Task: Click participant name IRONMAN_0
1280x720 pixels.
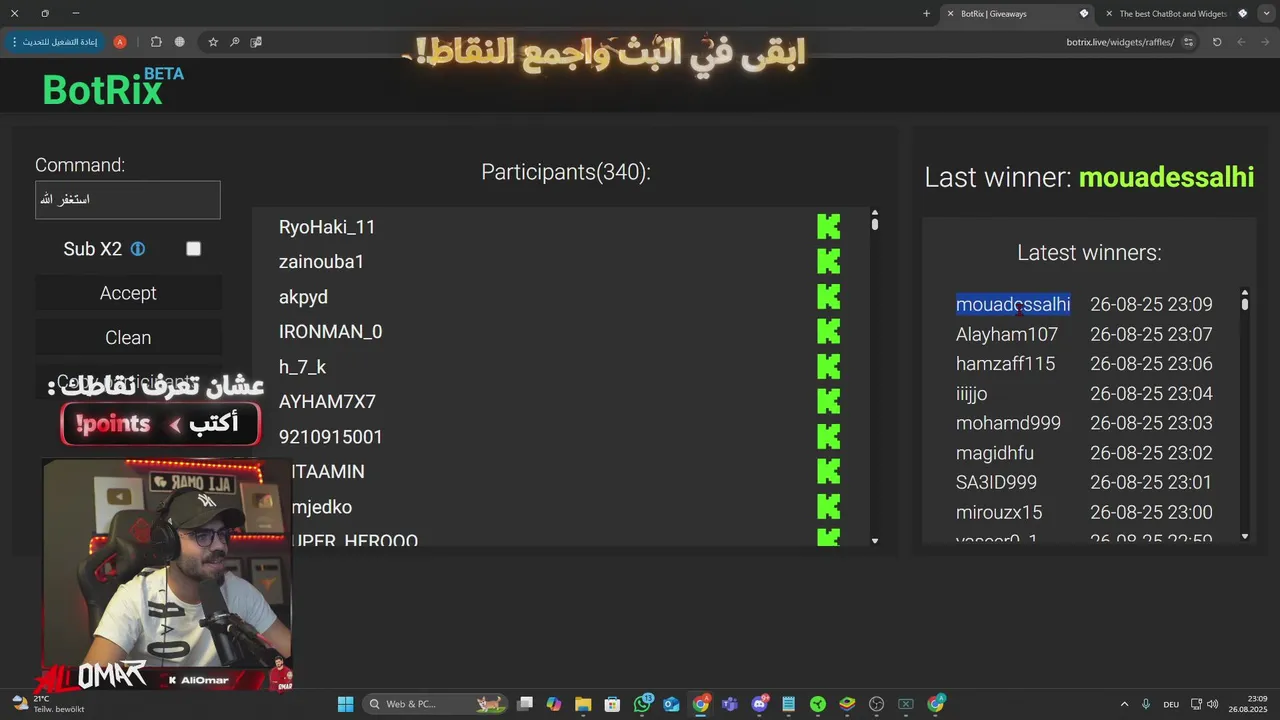Action: point(330,332)
